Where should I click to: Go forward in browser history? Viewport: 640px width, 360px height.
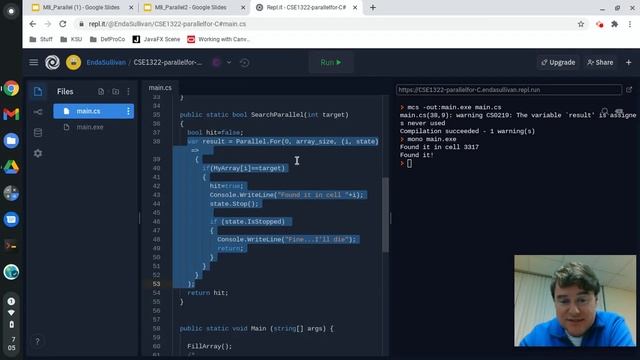tap(48, 24)
